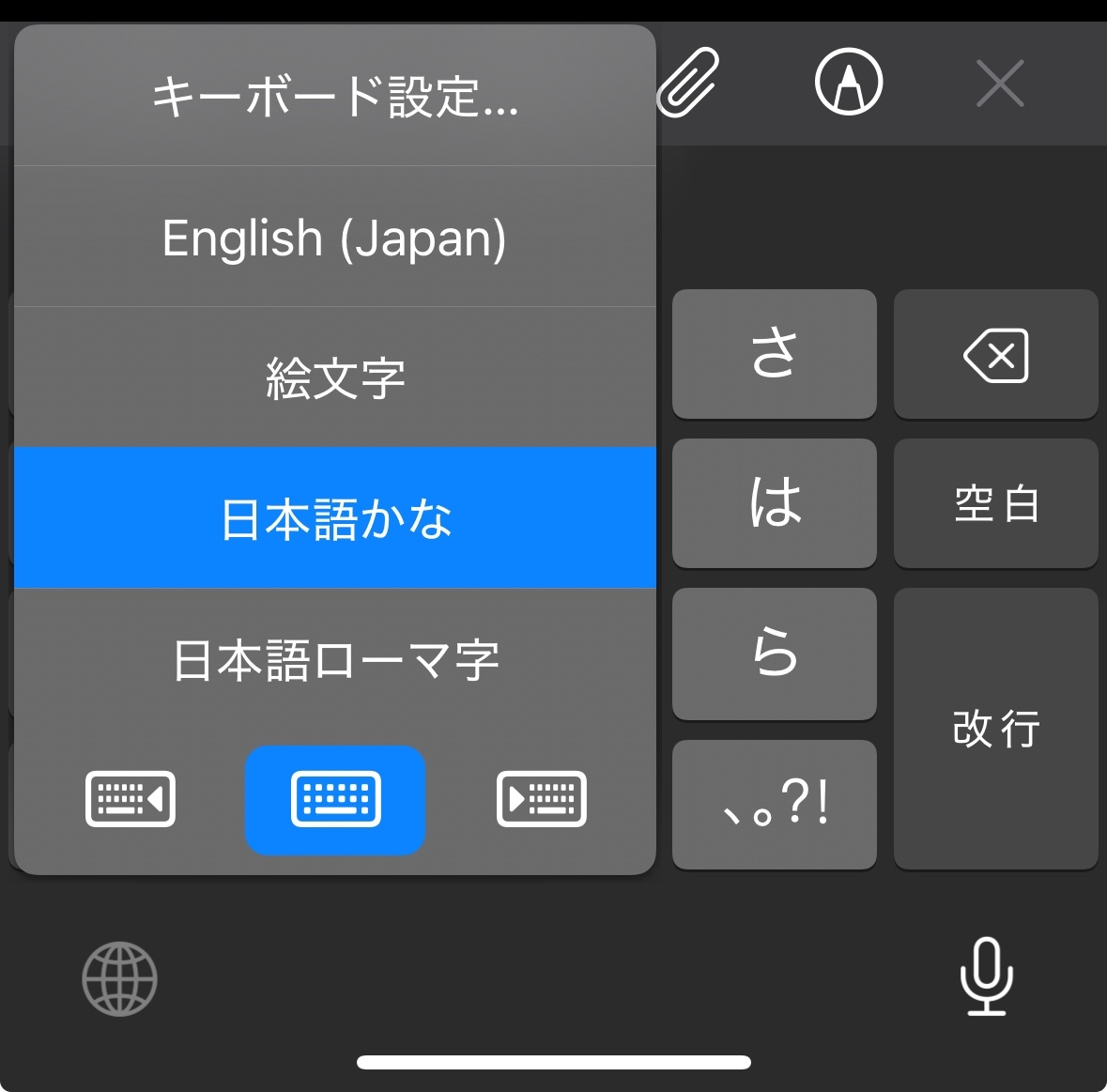Screen dimensions: 1107x1092
Task: Tap the ら kana key
Action: point(775,654)
